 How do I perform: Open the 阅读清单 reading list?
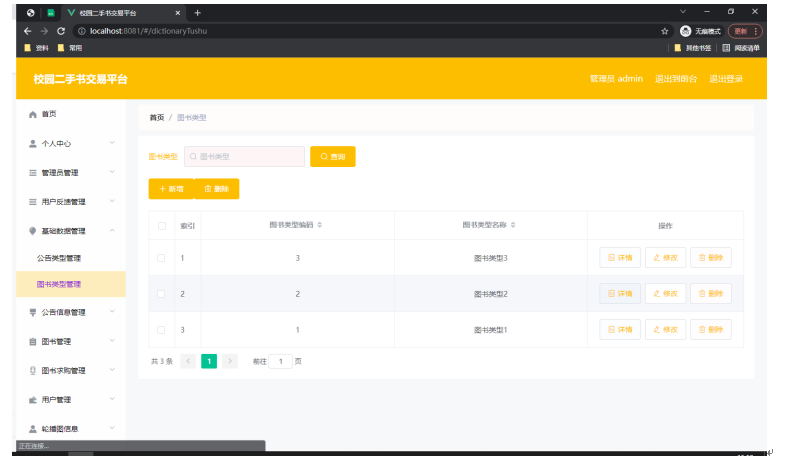click(741, 48)
